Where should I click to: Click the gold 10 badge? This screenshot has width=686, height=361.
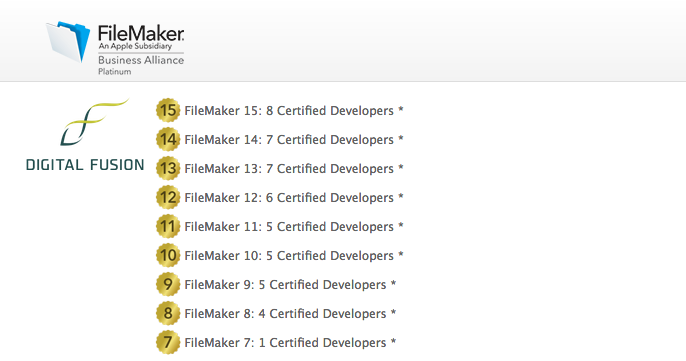tap(168, 255)
